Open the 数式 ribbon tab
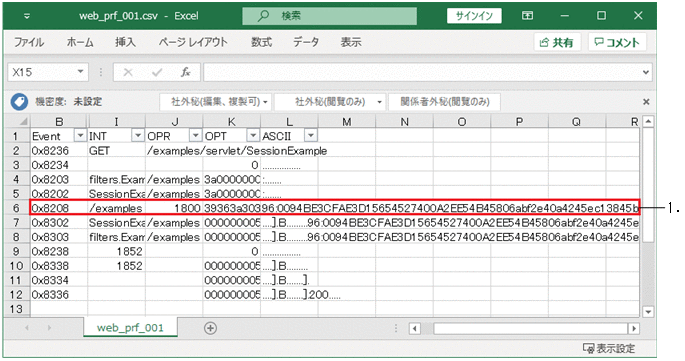This screenshot has width=685, height=361. click(262, 42)
